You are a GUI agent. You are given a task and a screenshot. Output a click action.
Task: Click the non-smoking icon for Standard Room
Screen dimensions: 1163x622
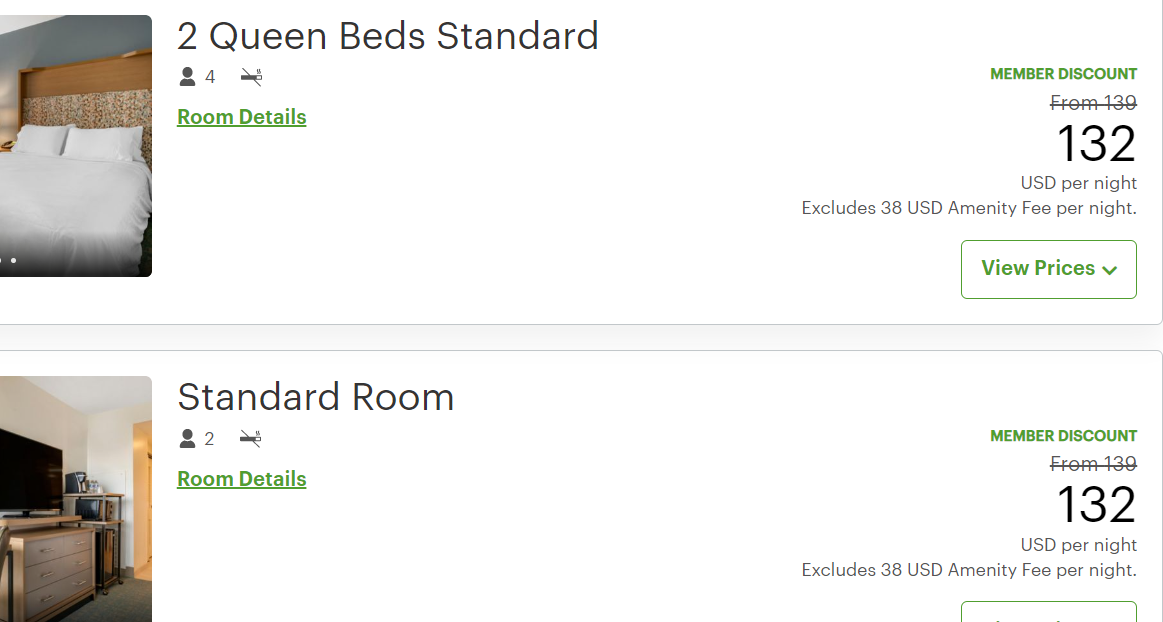[x=251, y=438]
